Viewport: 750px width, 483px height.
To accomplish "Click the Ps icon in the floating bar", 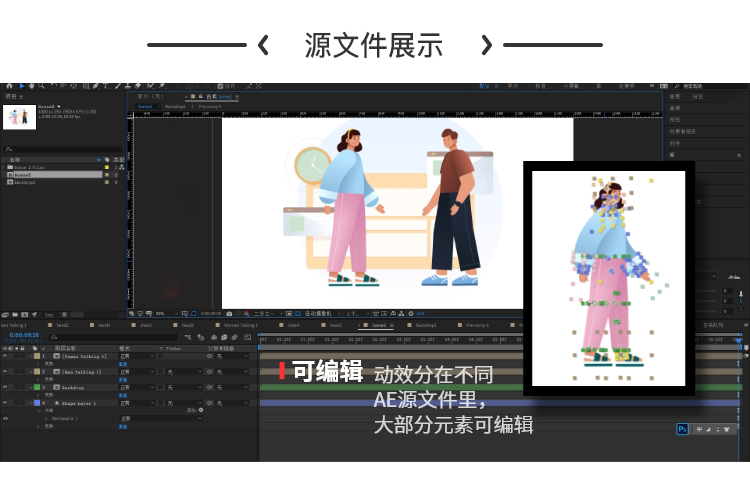I will click(x=682, y=429).
